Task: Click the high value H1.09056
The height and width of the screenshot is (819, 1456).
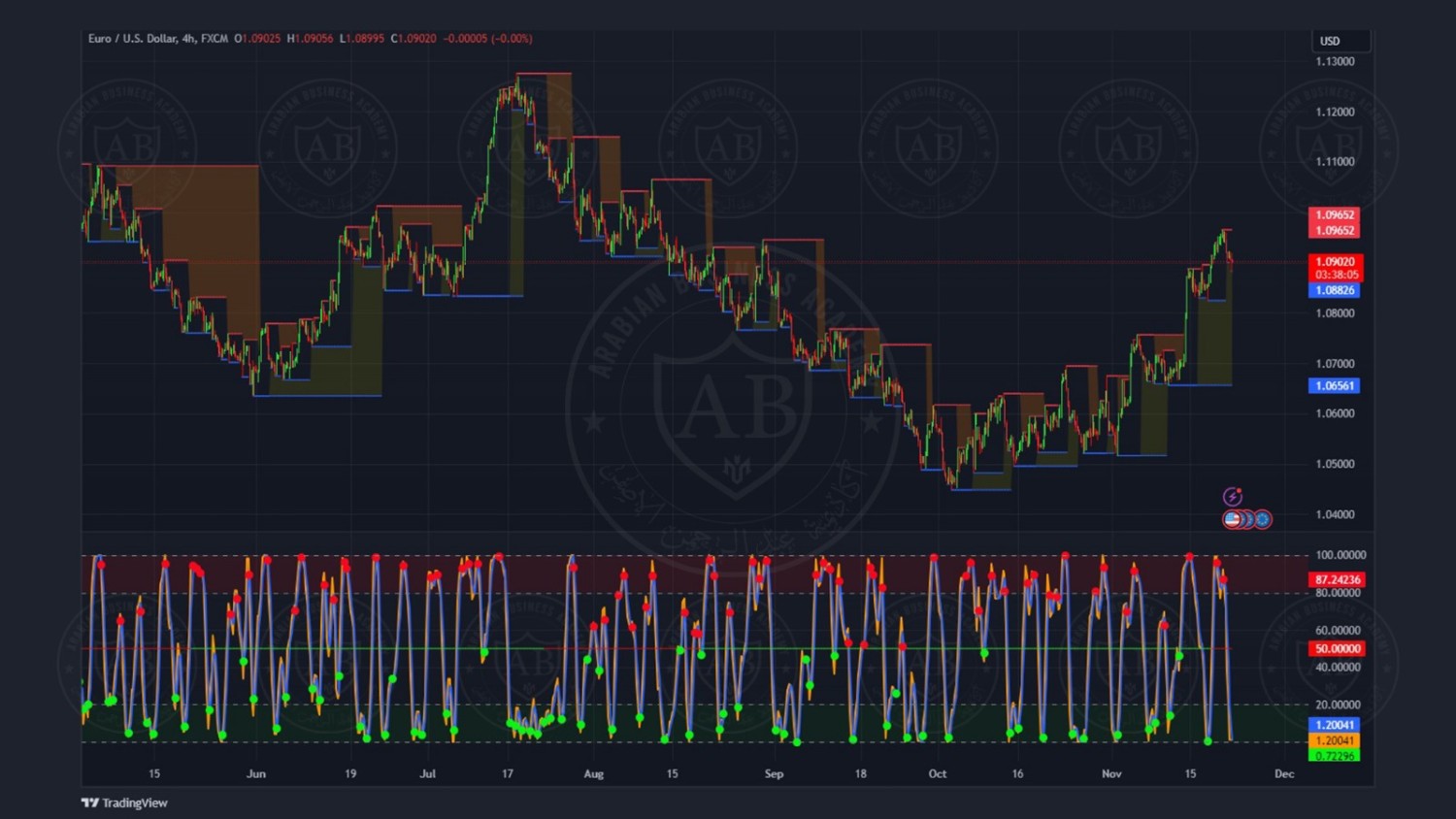Action: click(310, 39)
